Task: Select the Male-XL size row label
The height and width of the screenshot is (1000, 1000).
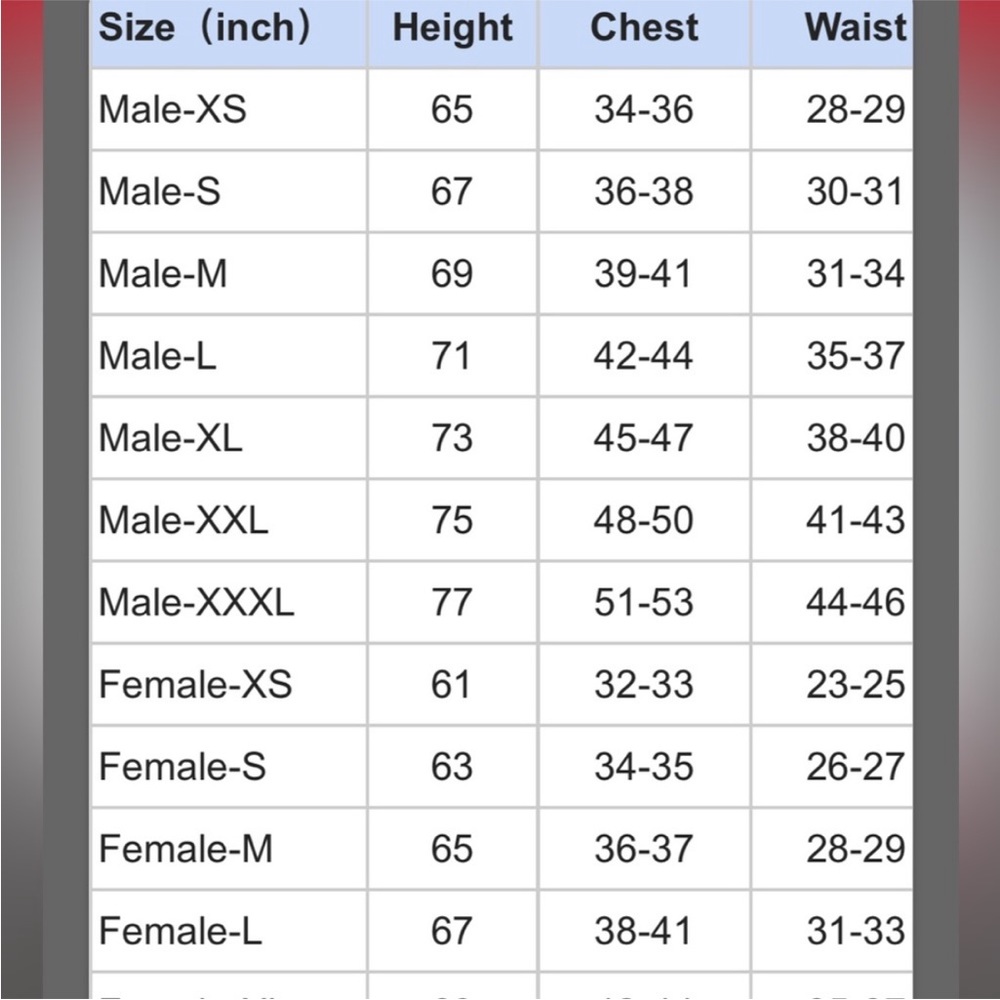Action: coord(170,438)
